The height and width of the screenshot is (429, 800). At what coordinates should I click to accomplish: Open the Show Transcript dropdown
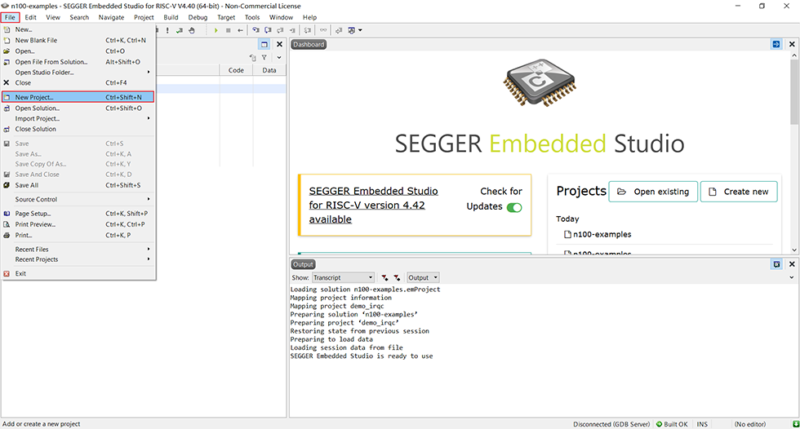343,277
